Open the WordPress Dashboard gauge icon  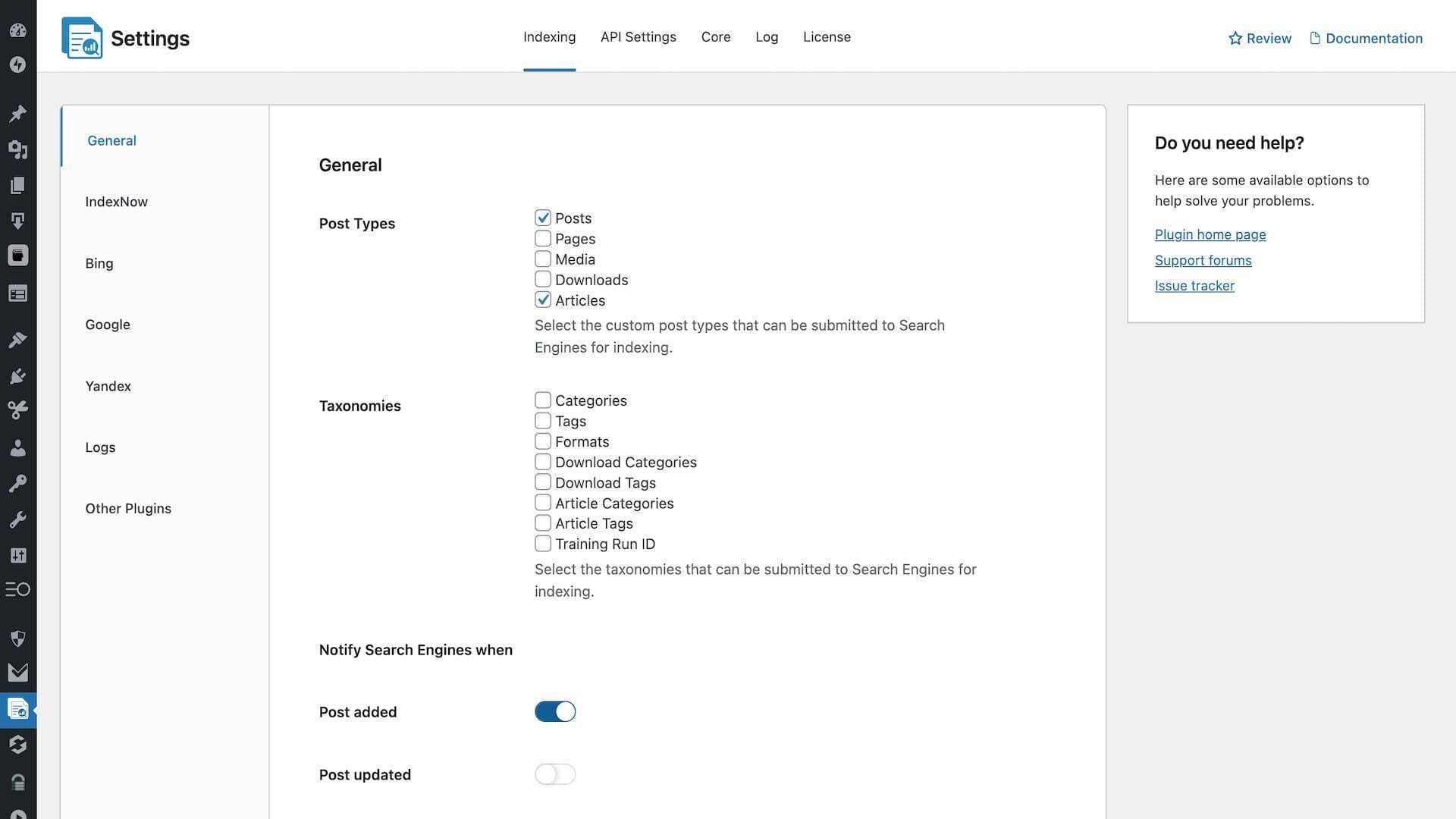[17, 30]
